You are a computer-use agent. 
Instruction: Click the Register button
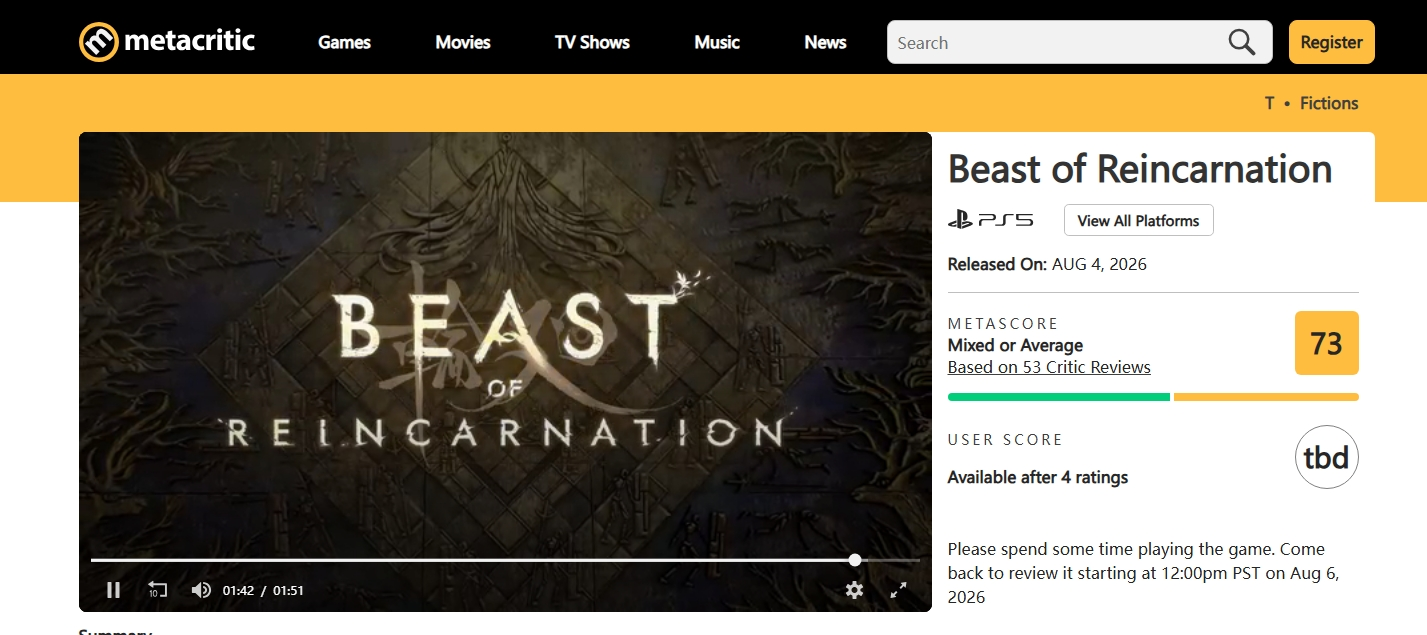pyautogui.click(x=1331, y=42)
